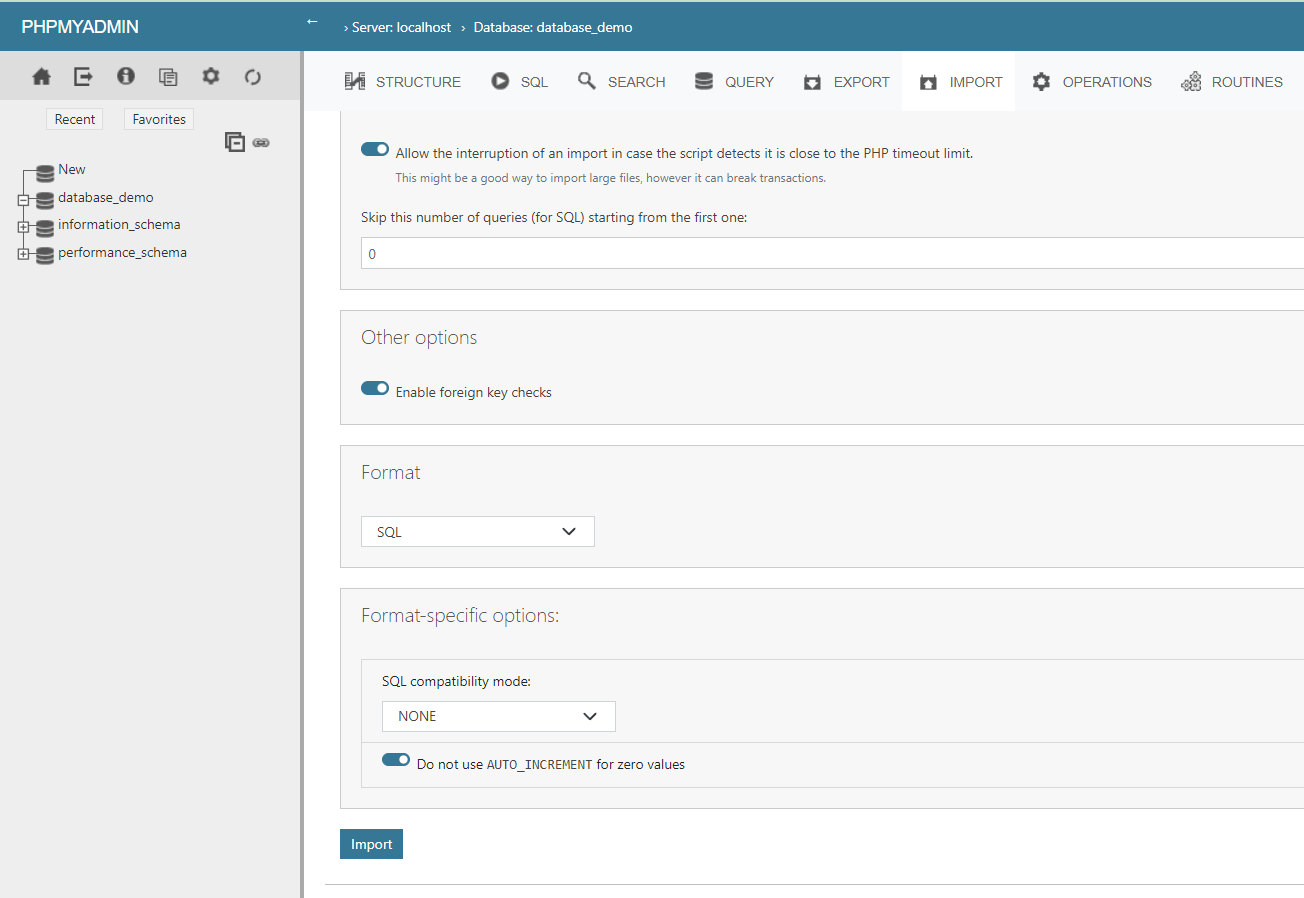Open the Format dropdown showing SQL

(477, 532)
